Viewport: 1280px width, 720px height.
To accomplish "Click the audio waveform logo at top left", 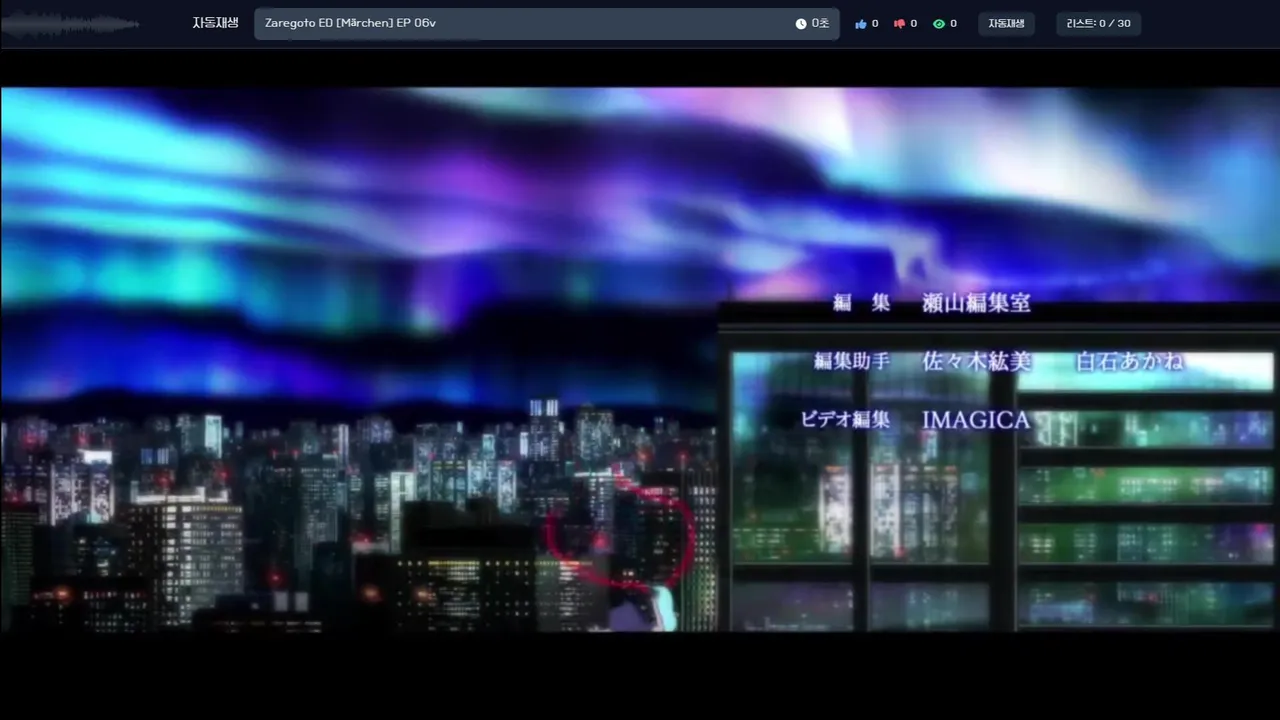I will coord(70,25).
